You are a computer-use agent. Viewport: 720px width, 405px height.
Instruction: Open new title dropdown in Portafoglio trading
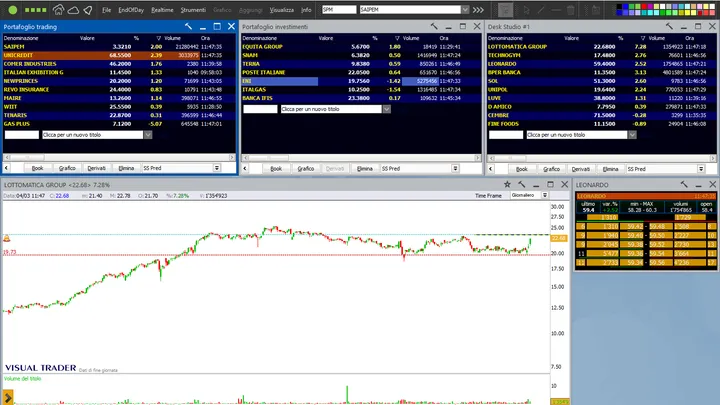148,135
